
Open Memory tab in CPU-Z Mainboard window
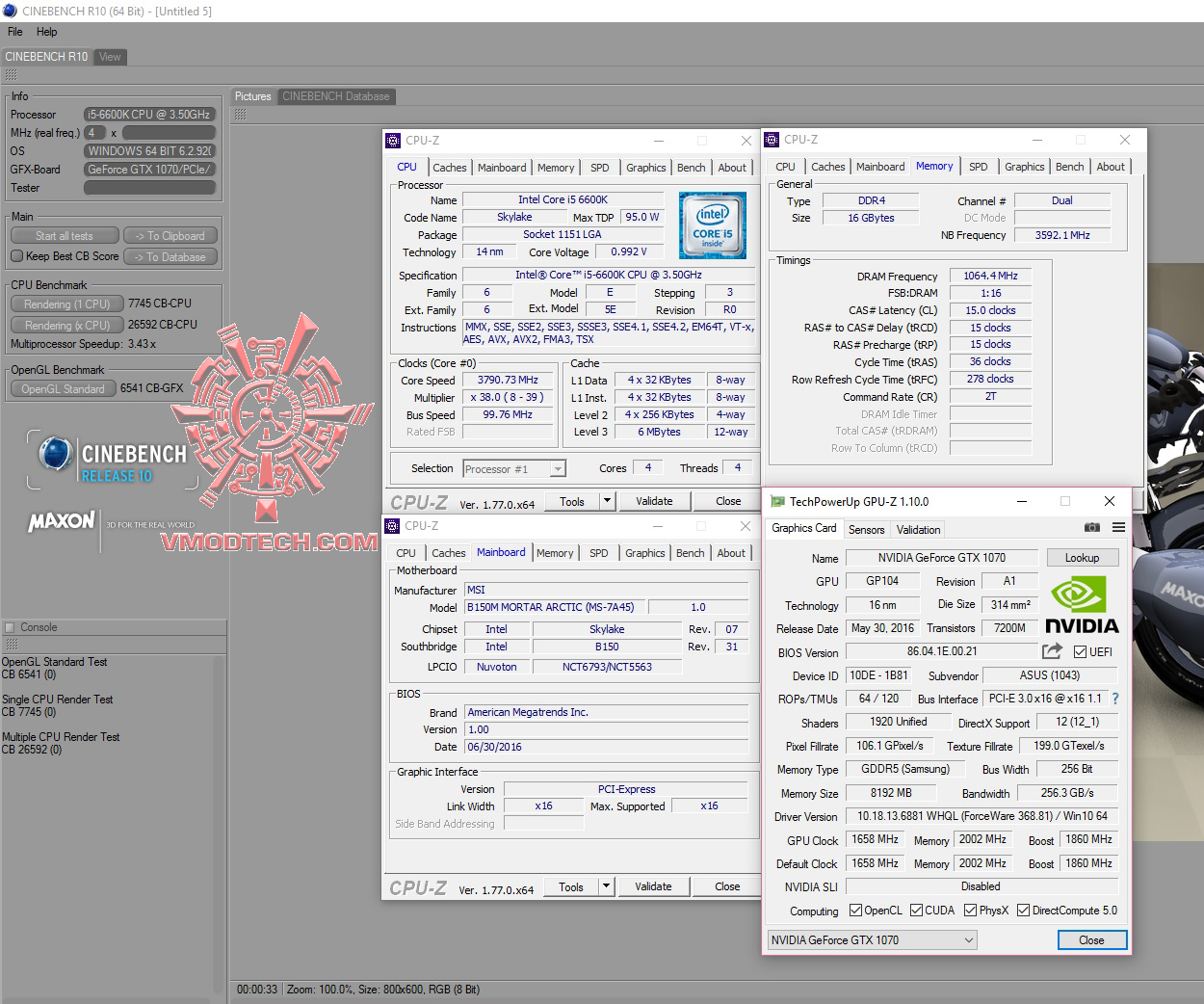555,553
